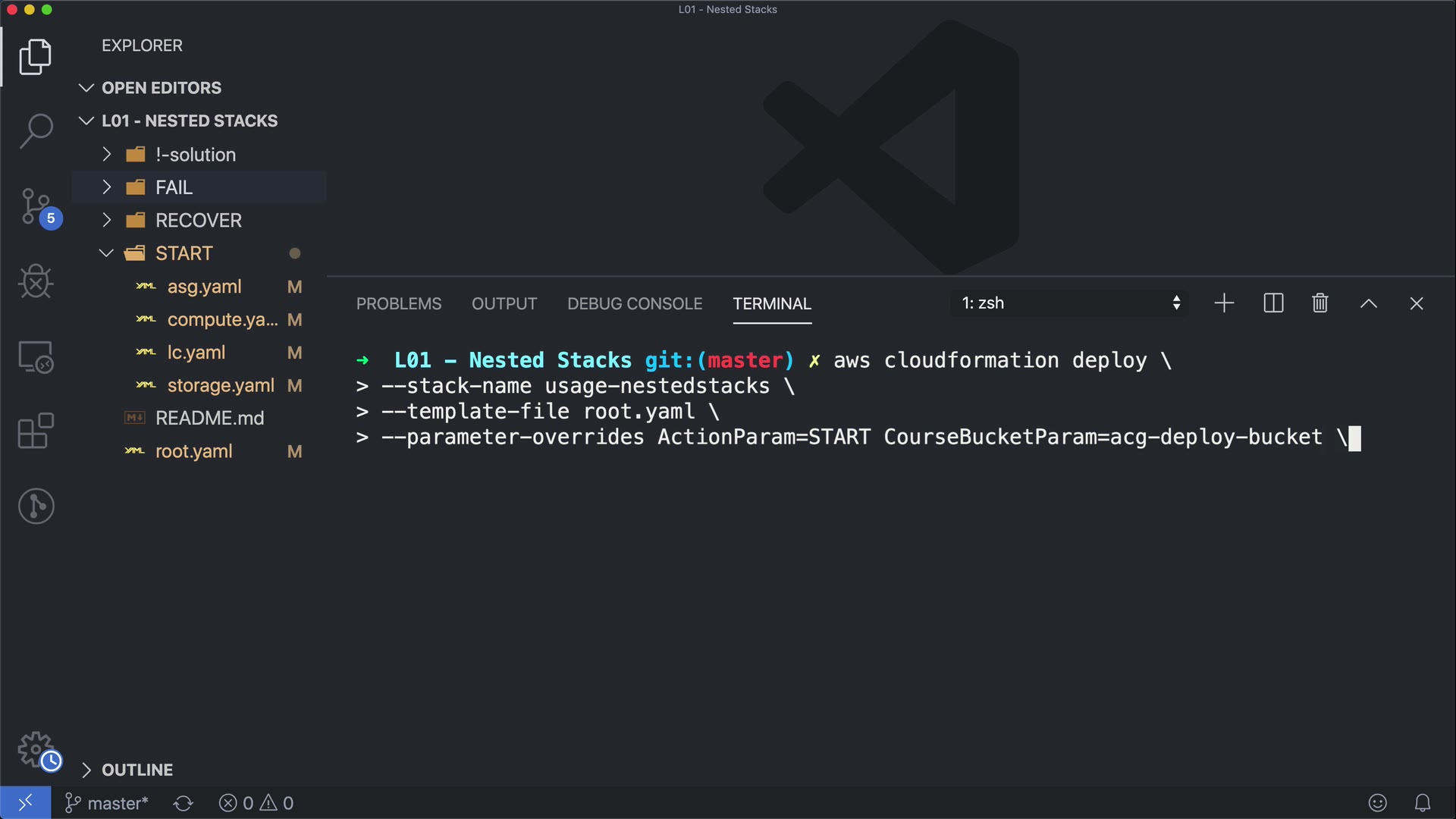Switch to the PROBLEMS tab
1456x819 pixels.
pos(398,303)
